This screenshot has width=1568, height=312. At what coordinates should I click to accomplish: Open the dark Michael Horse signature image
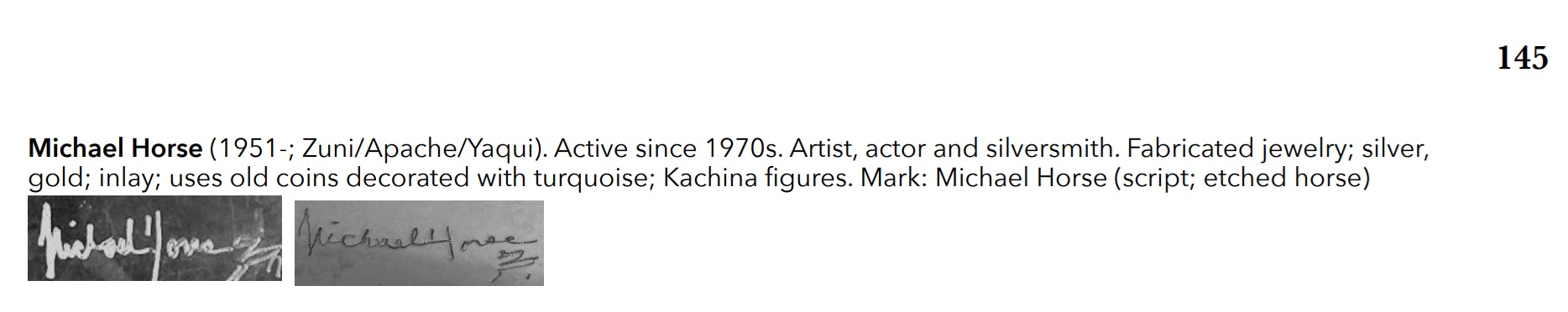[x=154, y=238]
